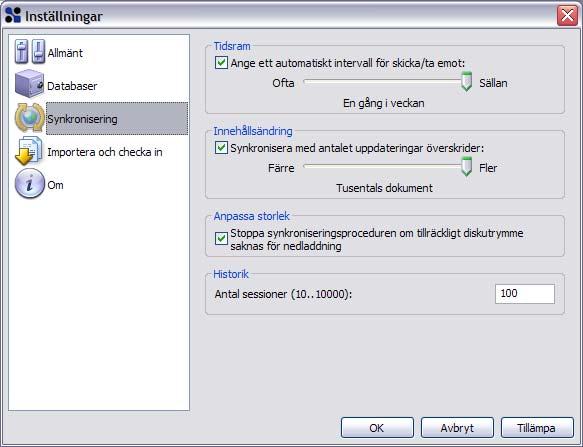Click the Avbryt button
Screen dimensions: 583x447
click(x=457, y=428)
